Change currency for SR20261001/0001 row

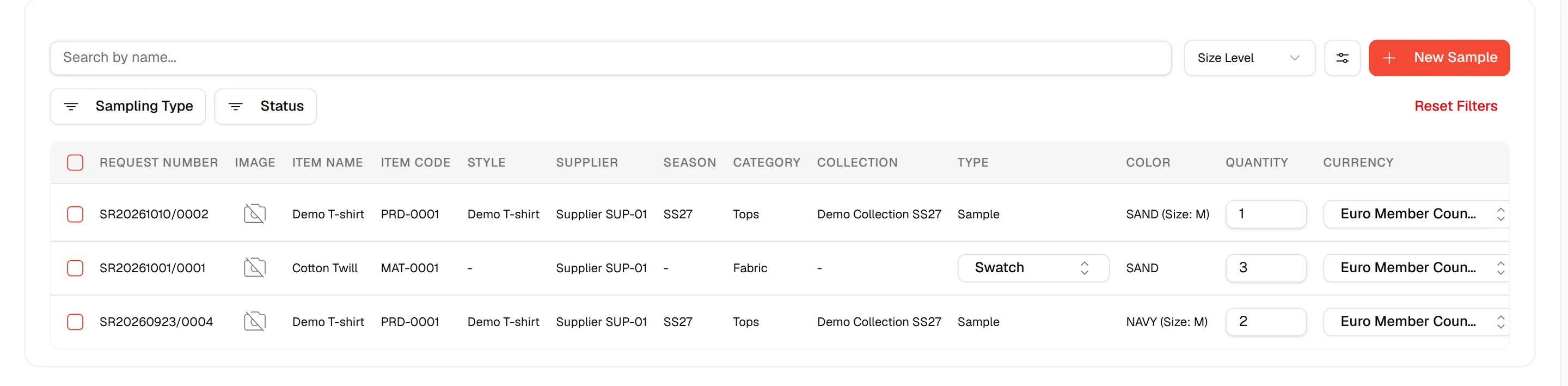tap(1416, 268)
